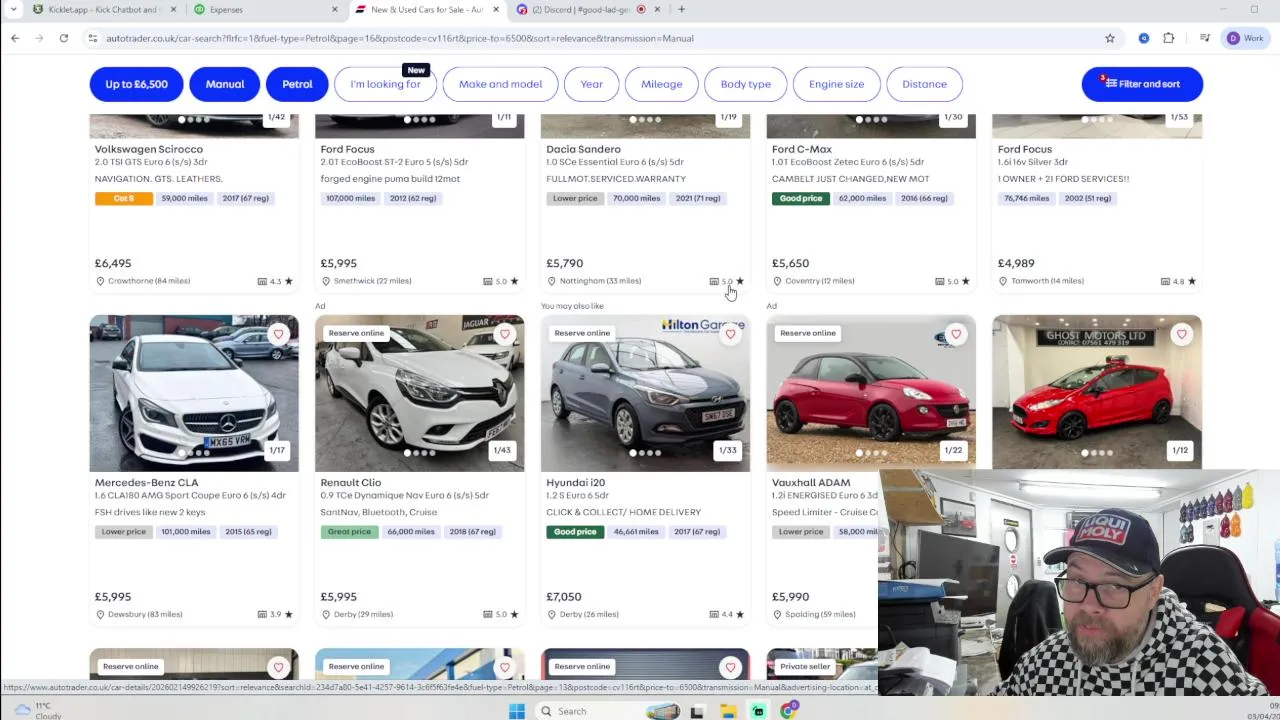Image resolution: width=1280 pixels, height=720 pixels.
Task: Save the Mercedes-Benz CLA with its heart icon
Action: [x=278, y=334]
